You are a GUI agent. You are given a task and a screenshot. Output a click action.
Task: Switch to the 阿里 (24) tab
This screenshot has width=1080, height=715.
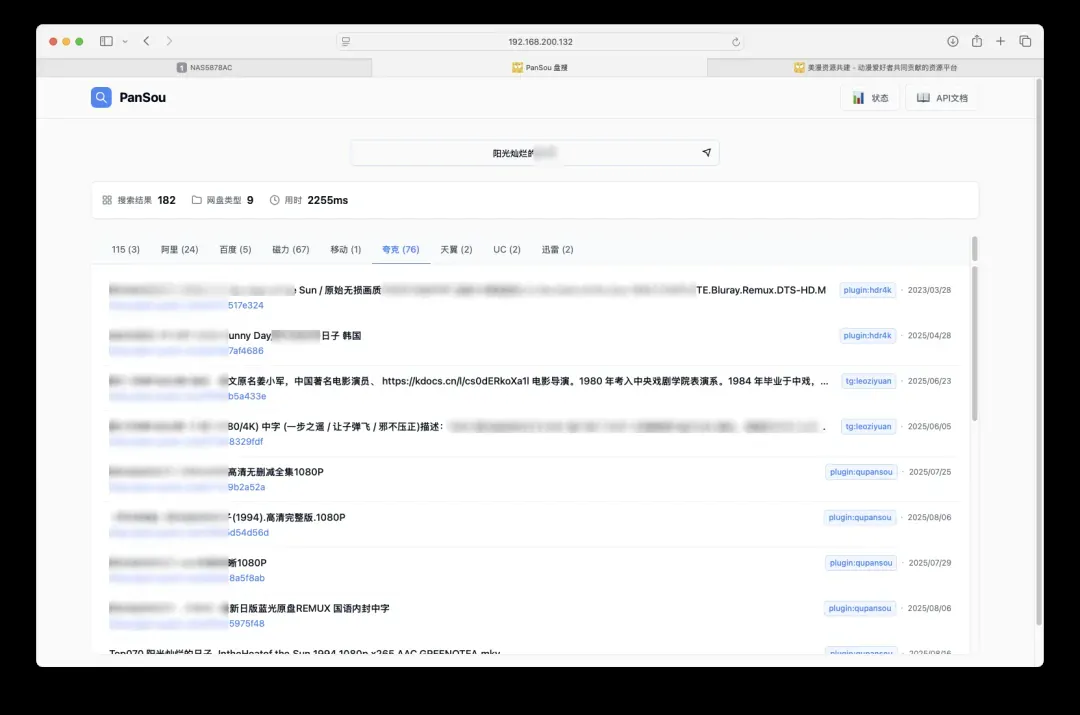point(180,250)
